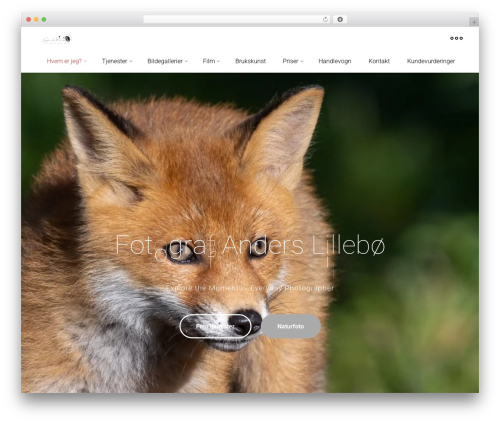Minimize the window with the yellow button

[36, 20]
